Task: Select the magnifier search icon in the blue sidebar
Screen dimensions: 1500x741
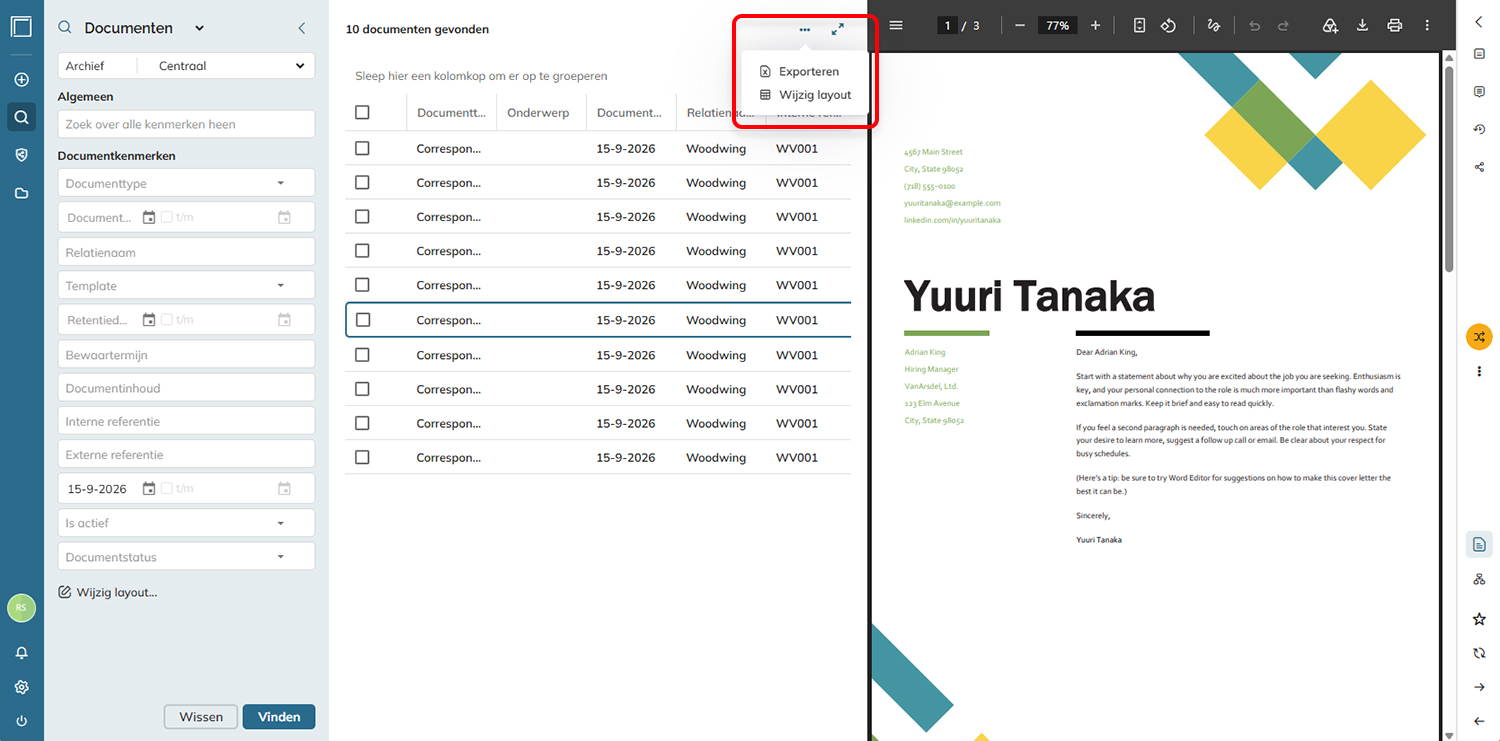Action: click(x=21, y=118)
